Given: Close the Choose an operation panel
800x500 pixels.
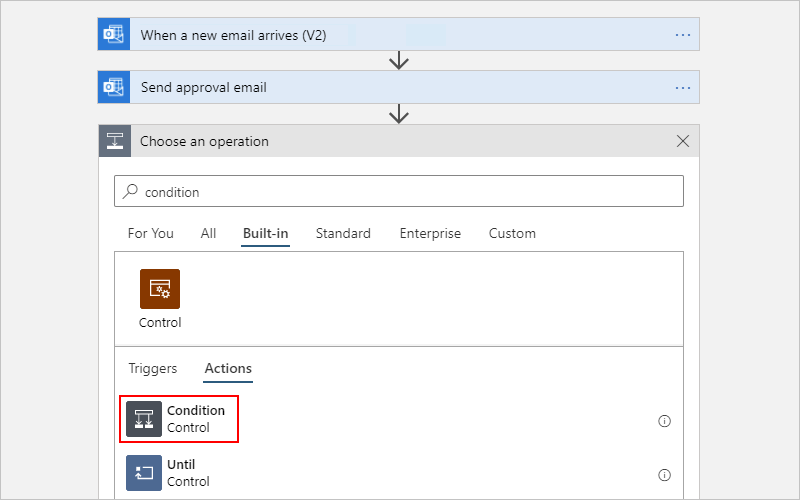Looking at the screenshot, I should 683,141.
